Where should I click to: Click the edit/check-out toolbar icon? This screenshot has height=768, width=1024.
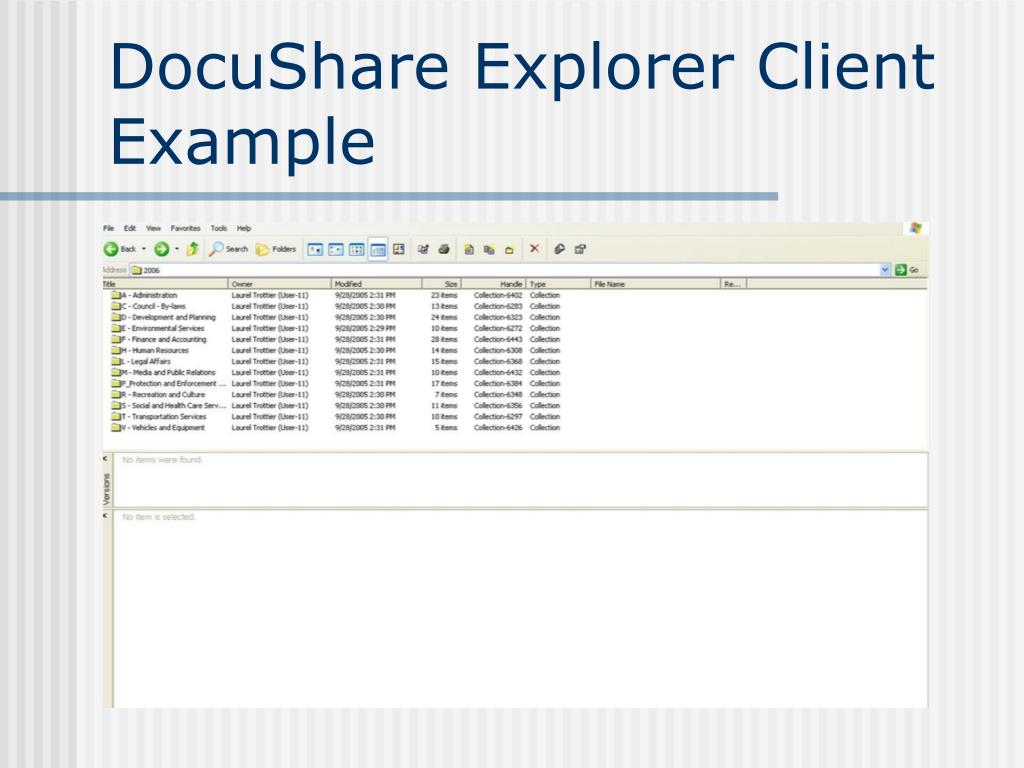tap(423, 249)
